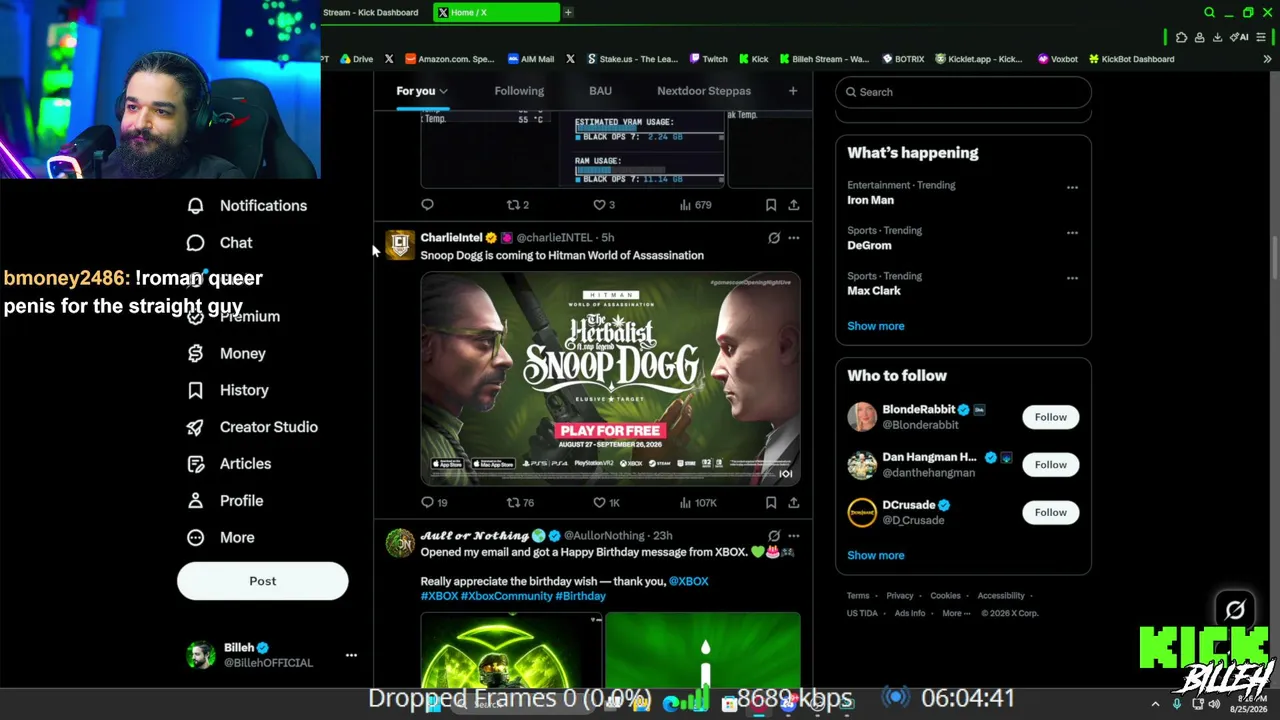Open the Privacy footer link
1280x720 pixels.
click(900, 596)
